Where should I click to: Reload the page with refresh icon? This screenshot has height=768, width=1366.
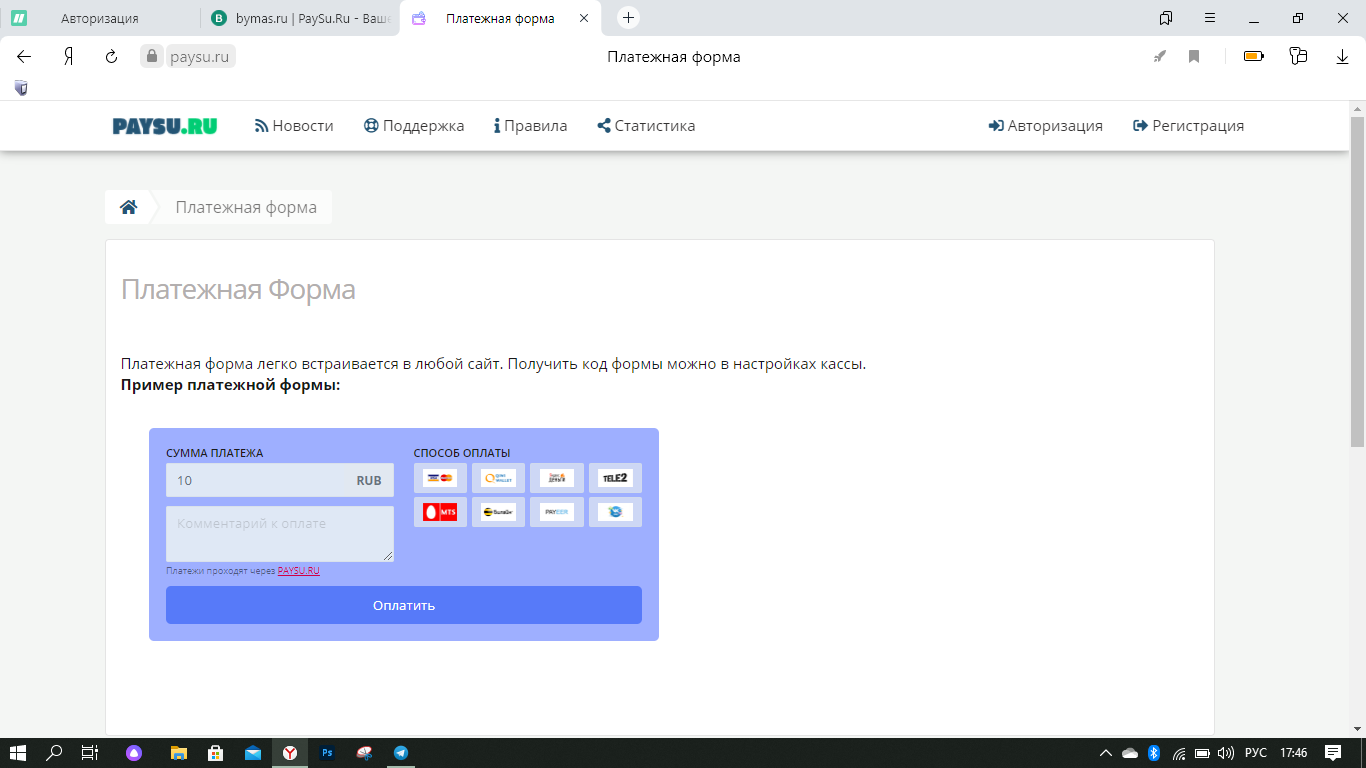[x=112, y=57]
